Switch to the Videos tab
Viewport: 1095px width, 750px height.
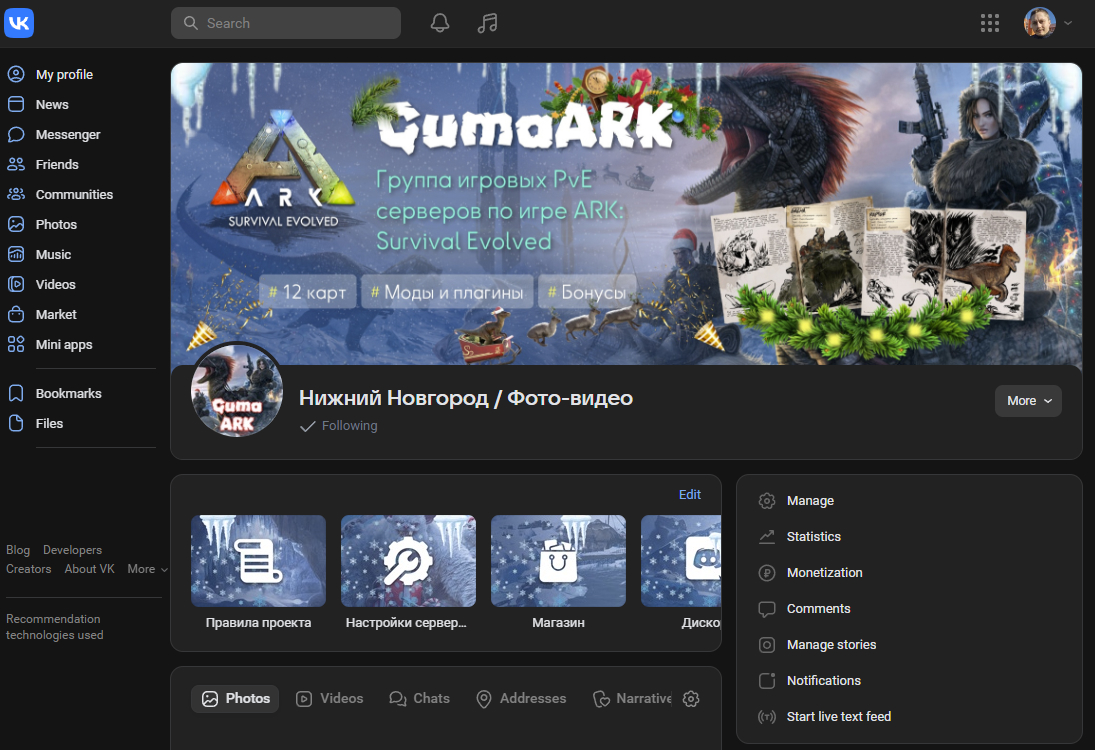pyautogui.click(x=330, y=698)
